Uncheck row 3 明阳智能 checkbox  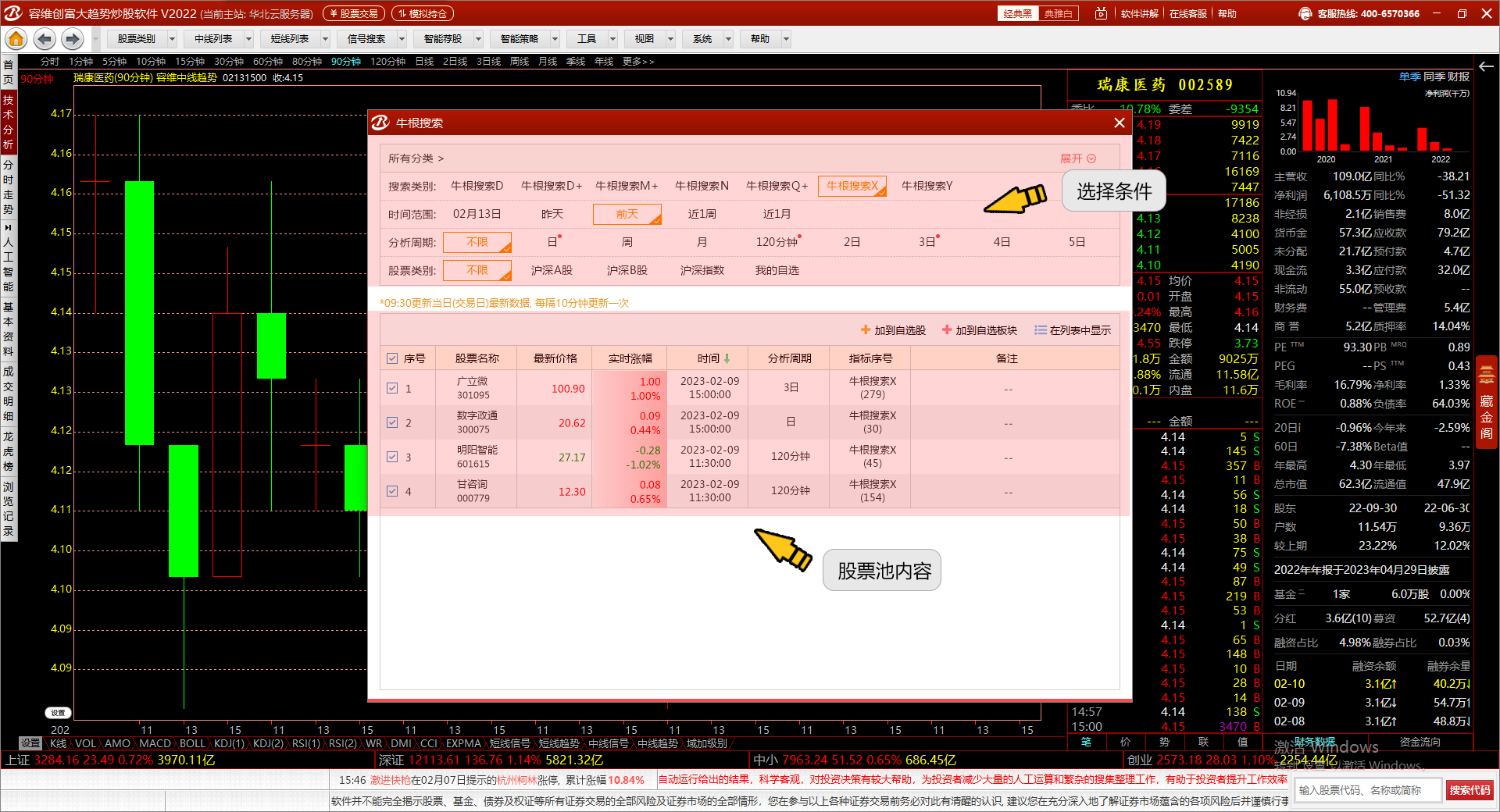point(392,457)
